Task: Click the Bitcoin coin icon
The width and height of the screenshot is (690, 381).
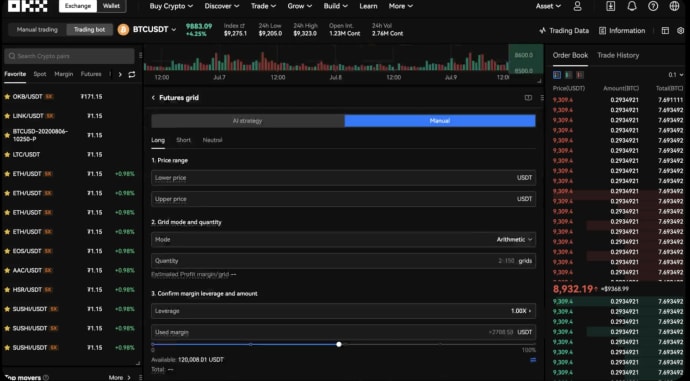Action: [x=123, y=29]
